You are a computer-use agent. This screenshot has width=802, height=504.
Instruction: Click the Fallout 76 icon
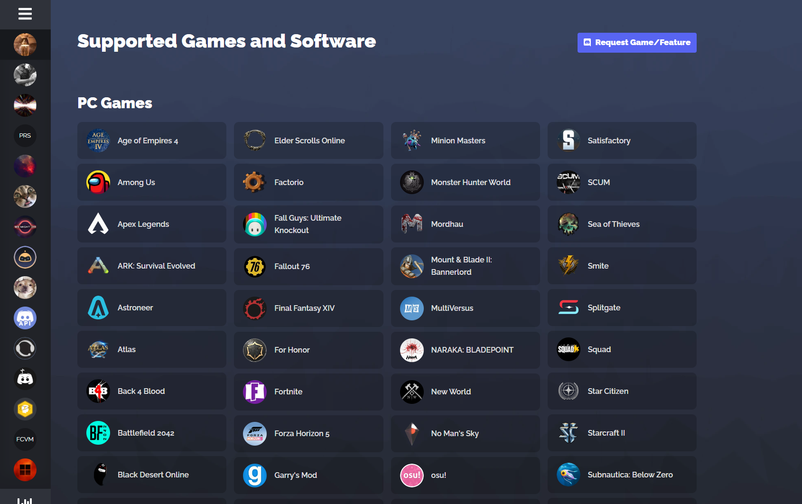[x=255, y=266]
